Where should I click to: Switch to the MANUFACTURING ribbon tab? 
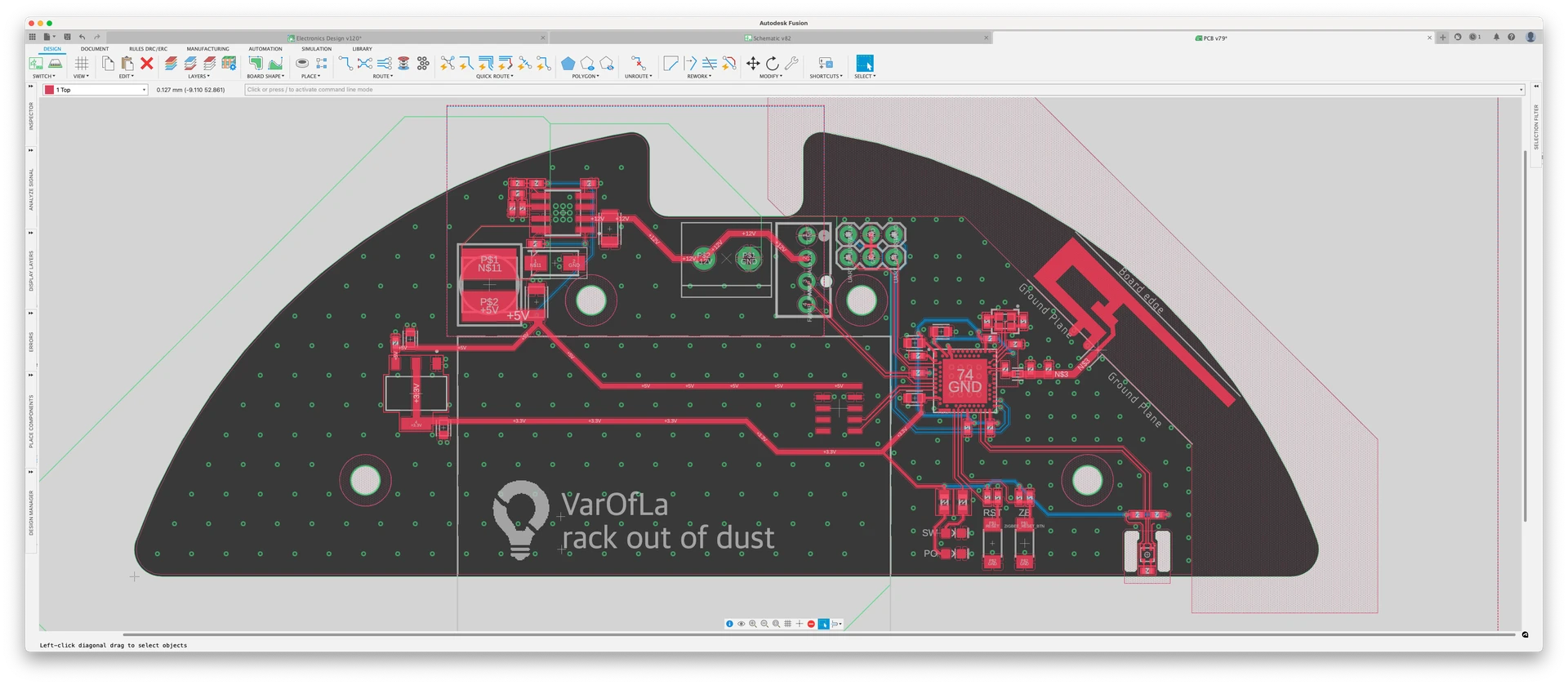tap(207, 49)
